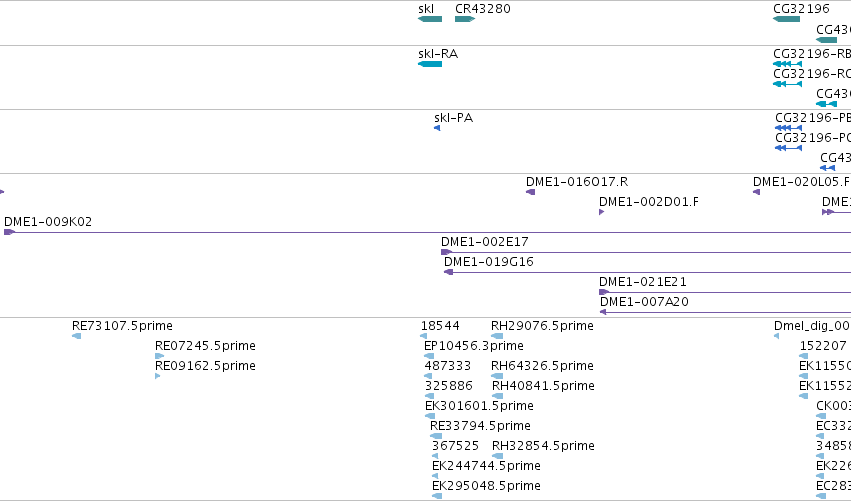The width and height of the screenshot is (851, 501).
Task: Click the DME1-002D01.F marker
Action: pos(601,212)
